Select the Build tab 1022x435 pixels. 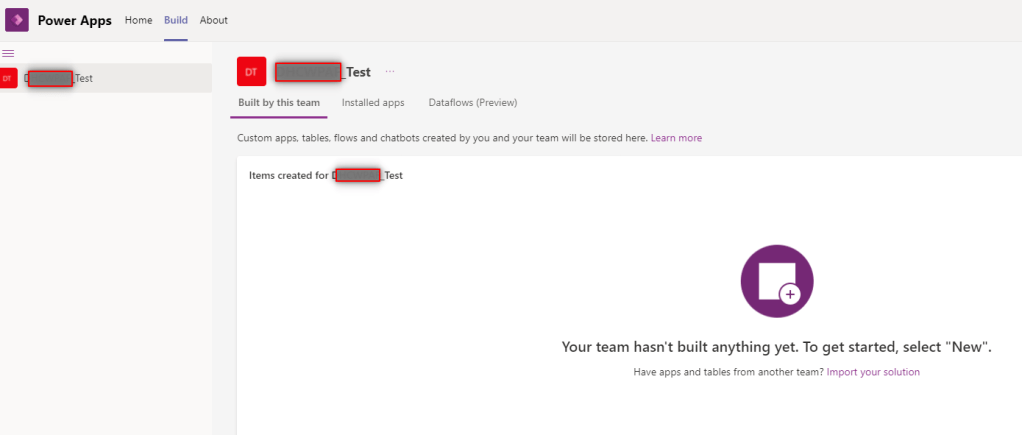pyautogui.click(x=176, y=20)
